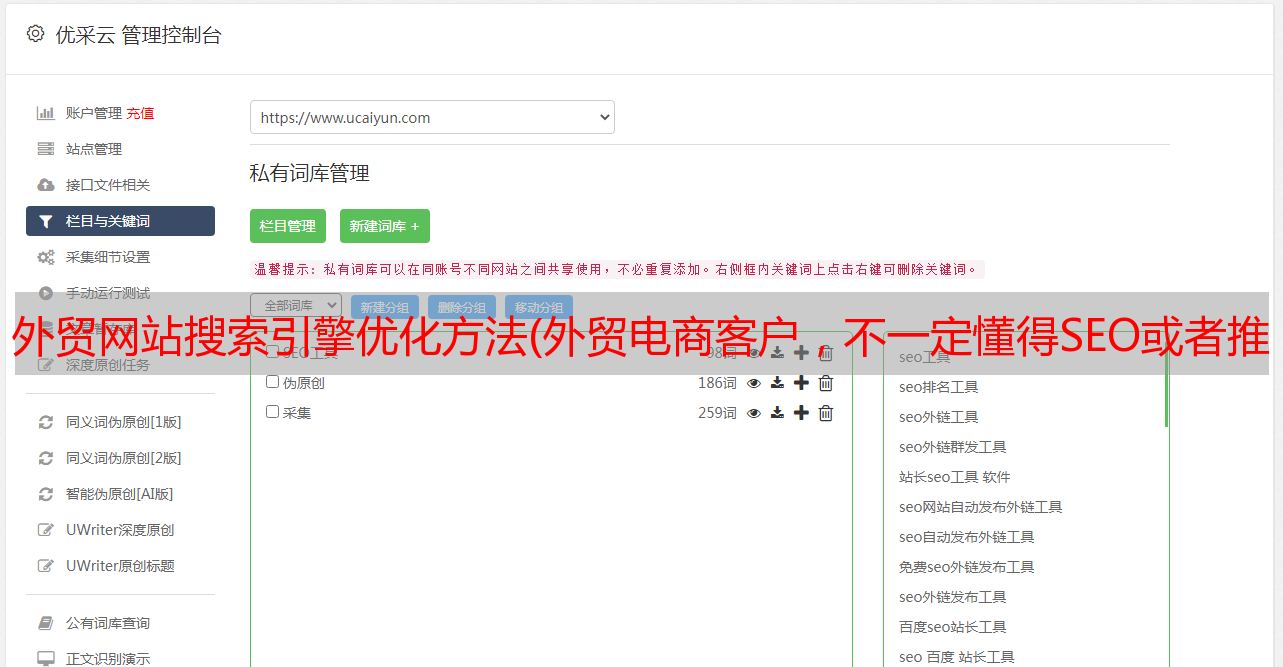Tick the 伪原创 checkbox
The width and height of the screenshot is (1283, 667).
click(272, 382)
